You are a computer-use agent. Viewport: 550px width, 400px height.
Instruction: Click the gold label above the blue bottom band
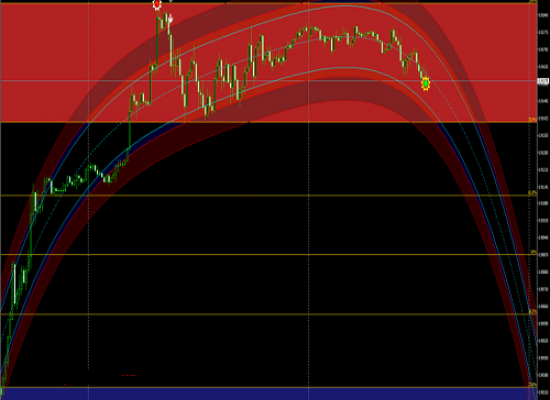click(x=532, y=385)
